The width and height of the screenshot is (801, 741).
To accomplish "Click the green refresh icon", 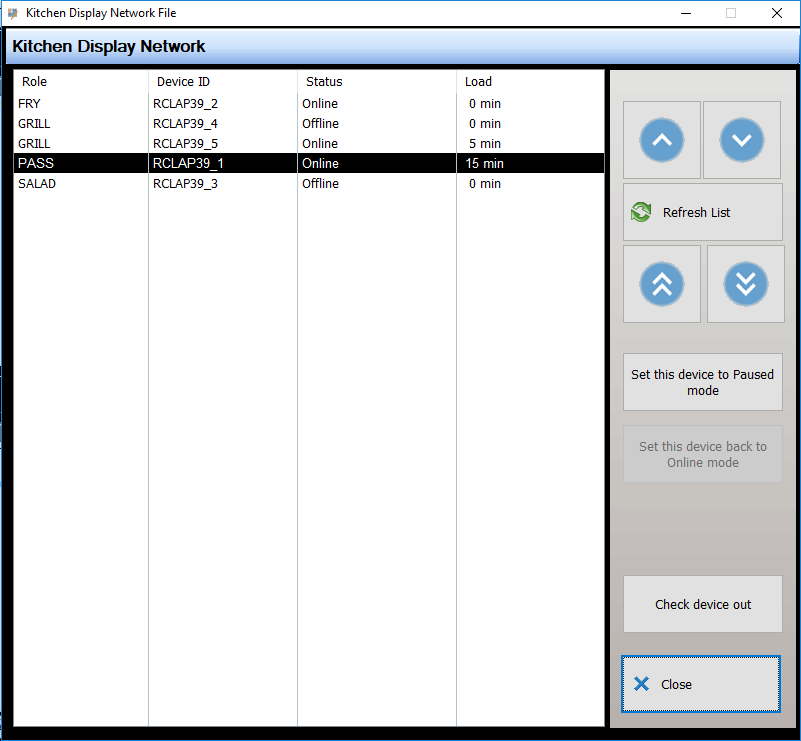I will [640, 212].
